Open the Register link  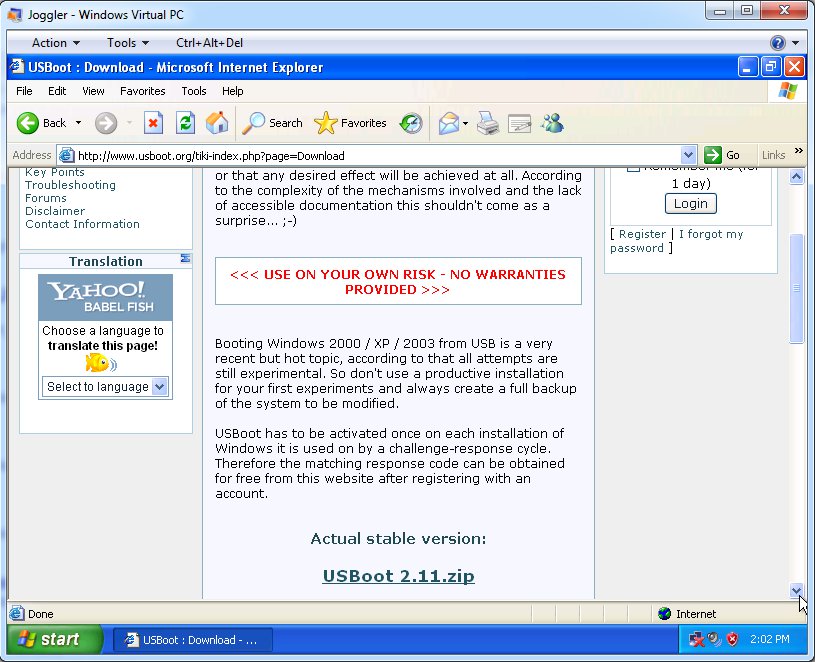642,234
